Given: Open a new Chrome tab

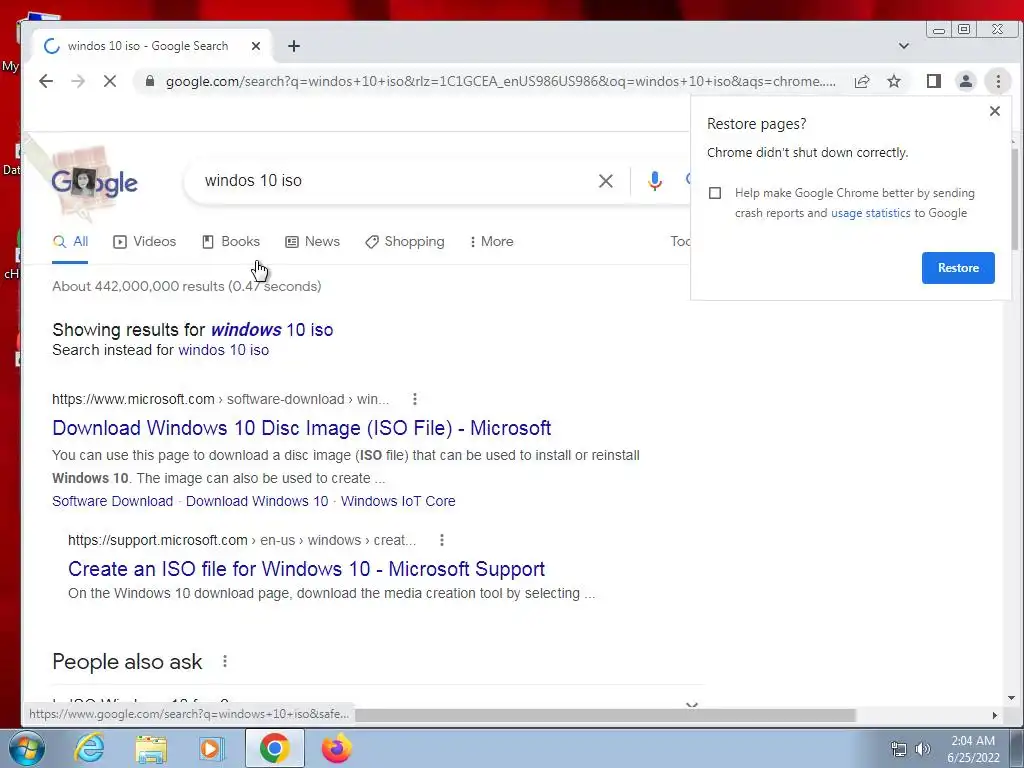Looking at the screenshot, I should 294,46.
